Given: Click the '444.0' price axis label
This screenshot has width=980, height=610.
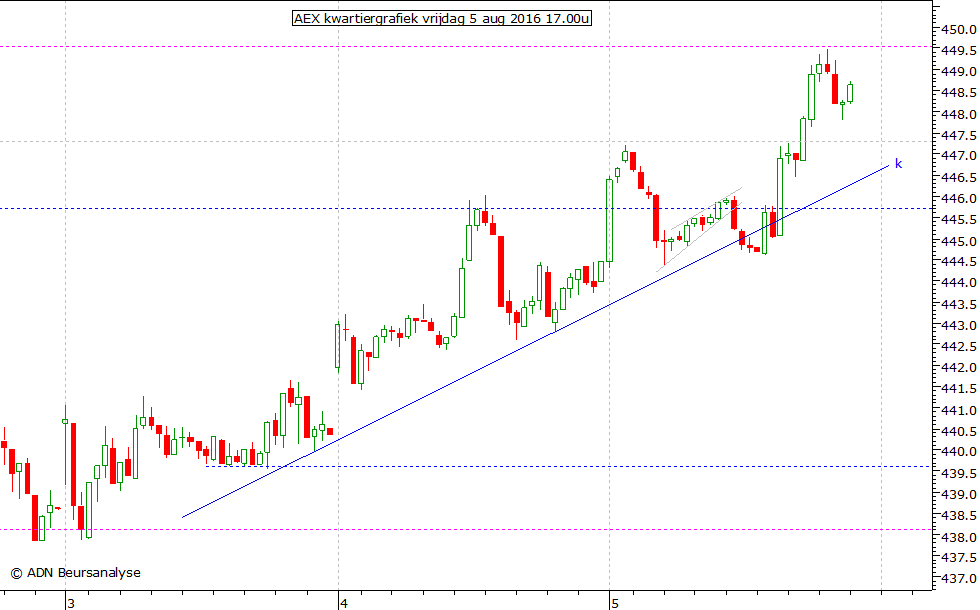Looking at the screenshot, I should tap(959, 283).
